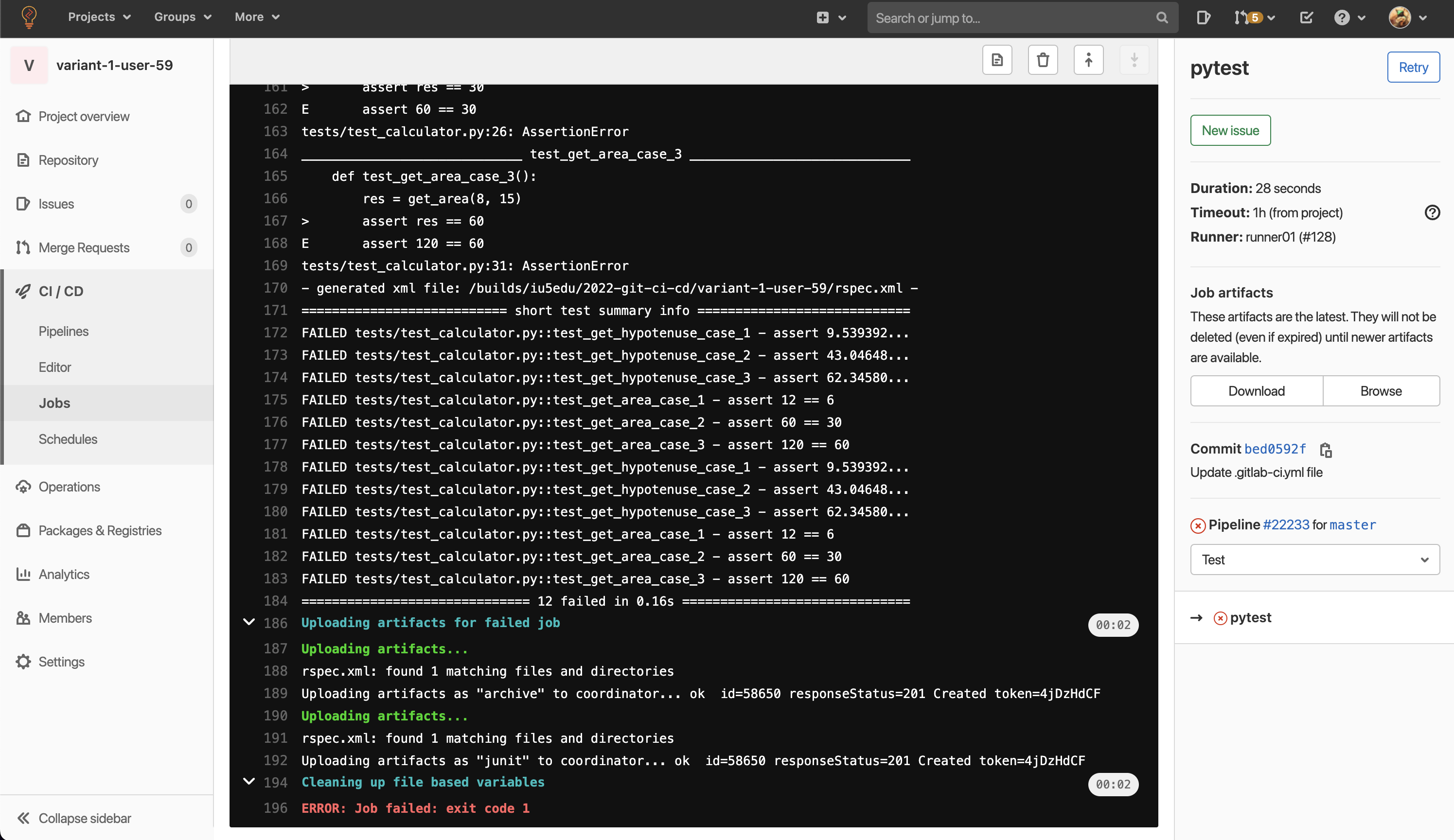Browse the job artifacts

[x=1381, y=391]
